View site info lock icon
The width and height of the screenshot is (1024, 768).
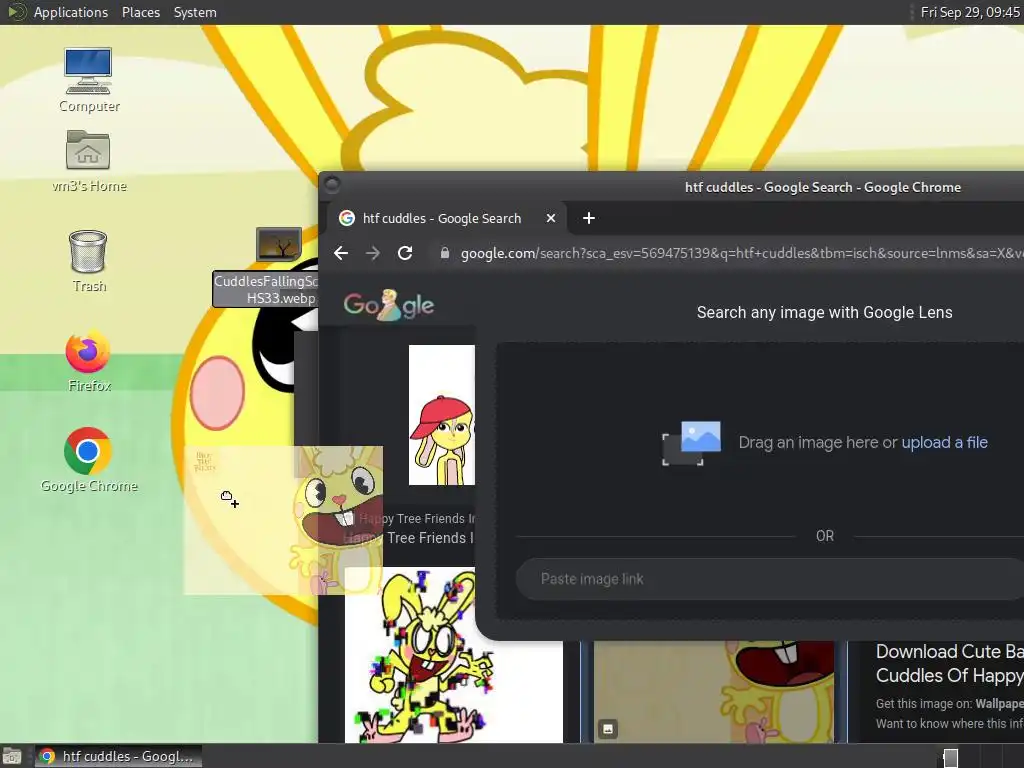(445, 253)
